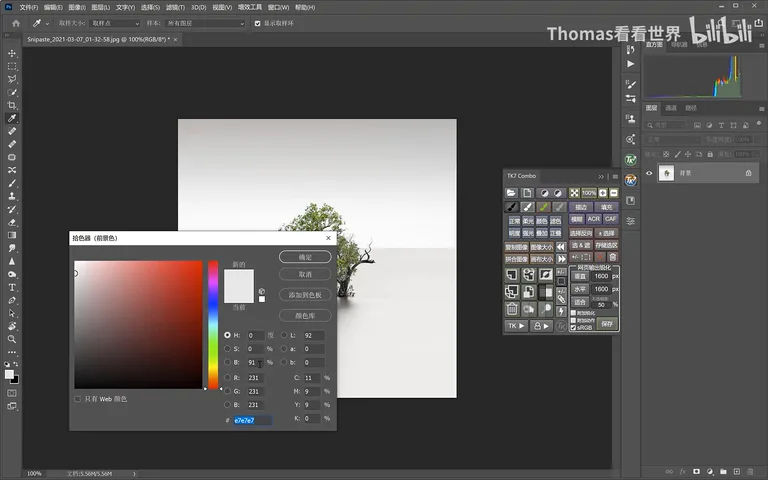The width and height of the screenshot is (768, 480).
Task: Open the Brush Settings panel icon
Action: [630, 84]
